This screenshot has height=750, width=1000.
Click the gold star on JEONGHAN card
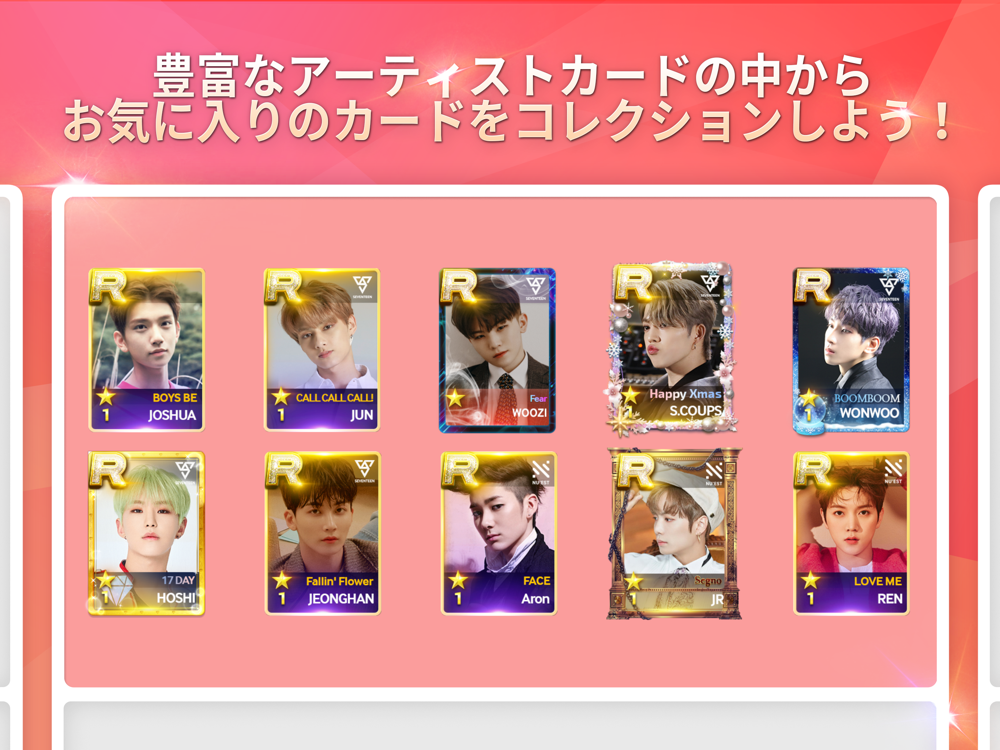281,580
